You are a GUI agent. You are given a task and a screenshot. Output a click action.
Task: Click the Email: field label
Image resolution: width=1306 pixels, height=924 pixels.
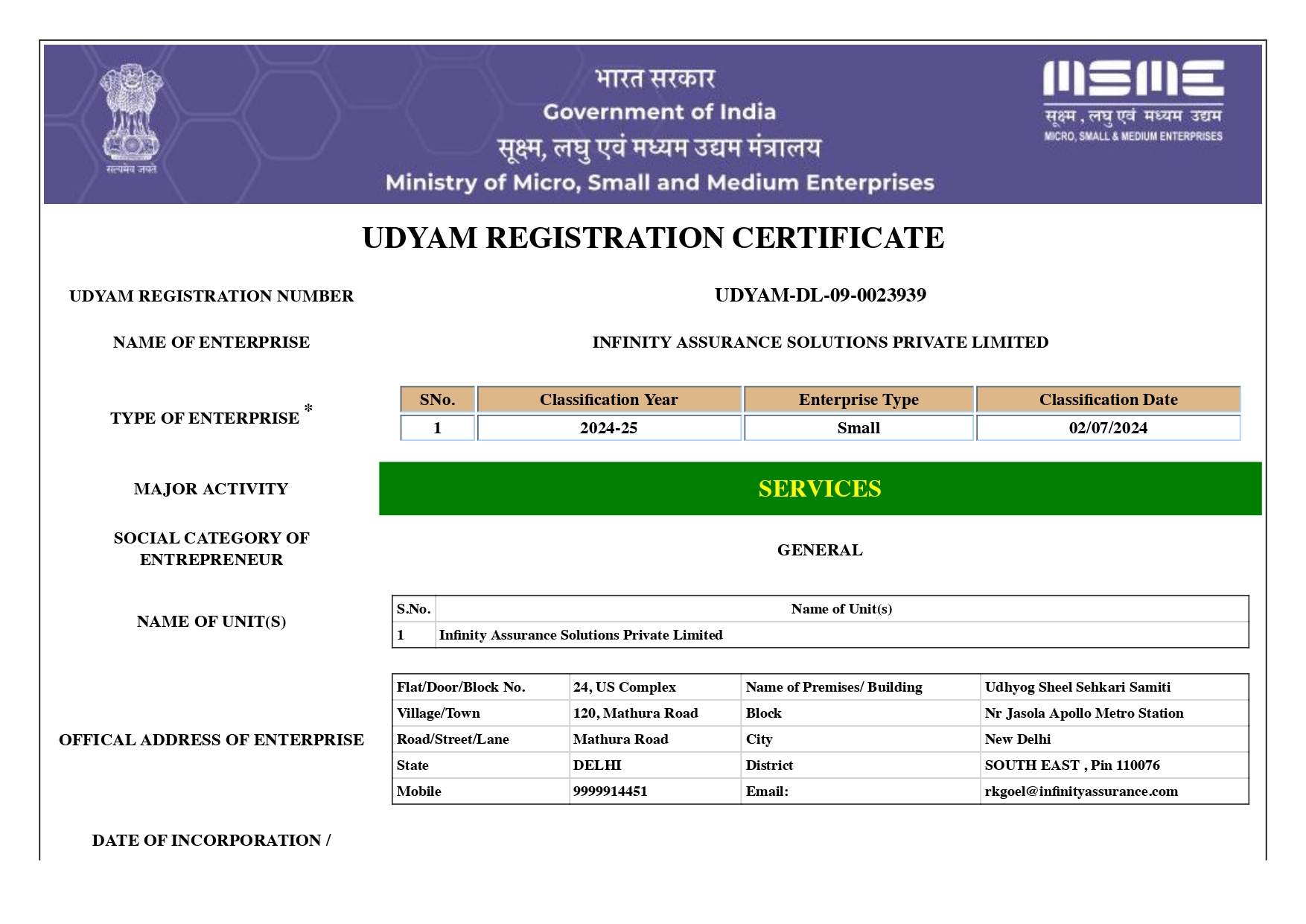click(767, 791)
